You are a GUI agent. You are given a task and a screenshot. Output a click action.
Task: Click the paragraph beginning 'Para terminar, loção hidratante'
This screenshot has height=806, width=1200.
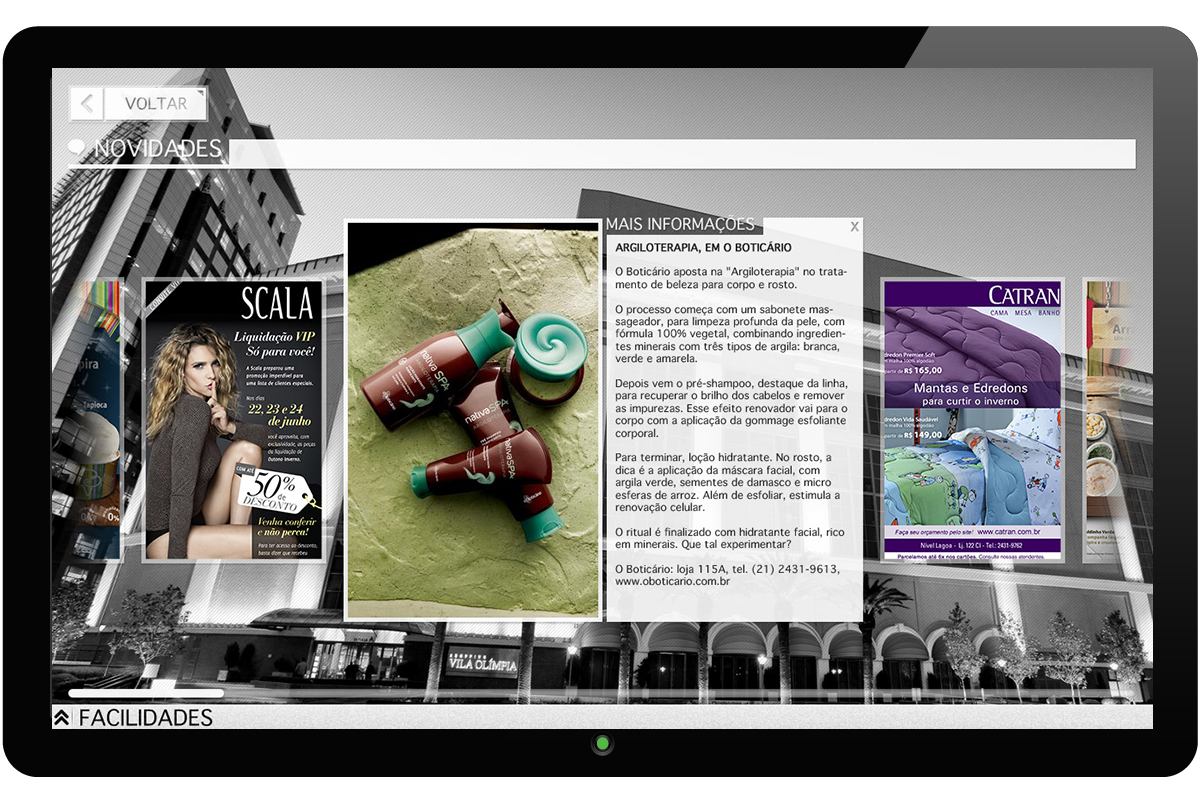[x=730, y=482]
